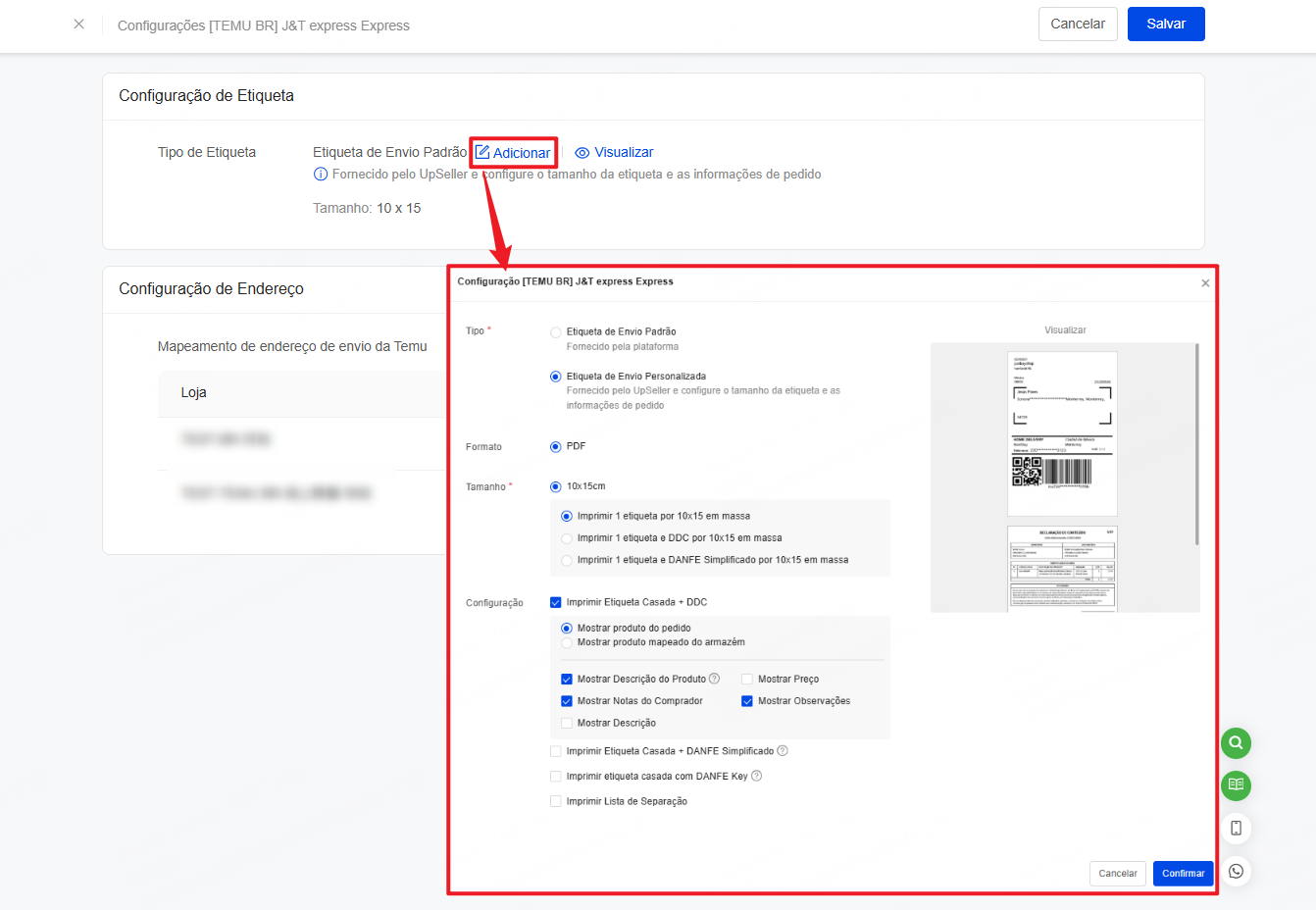Choose the PDF format radio
The image size is (1316, 910).
[x=556, y=447]
